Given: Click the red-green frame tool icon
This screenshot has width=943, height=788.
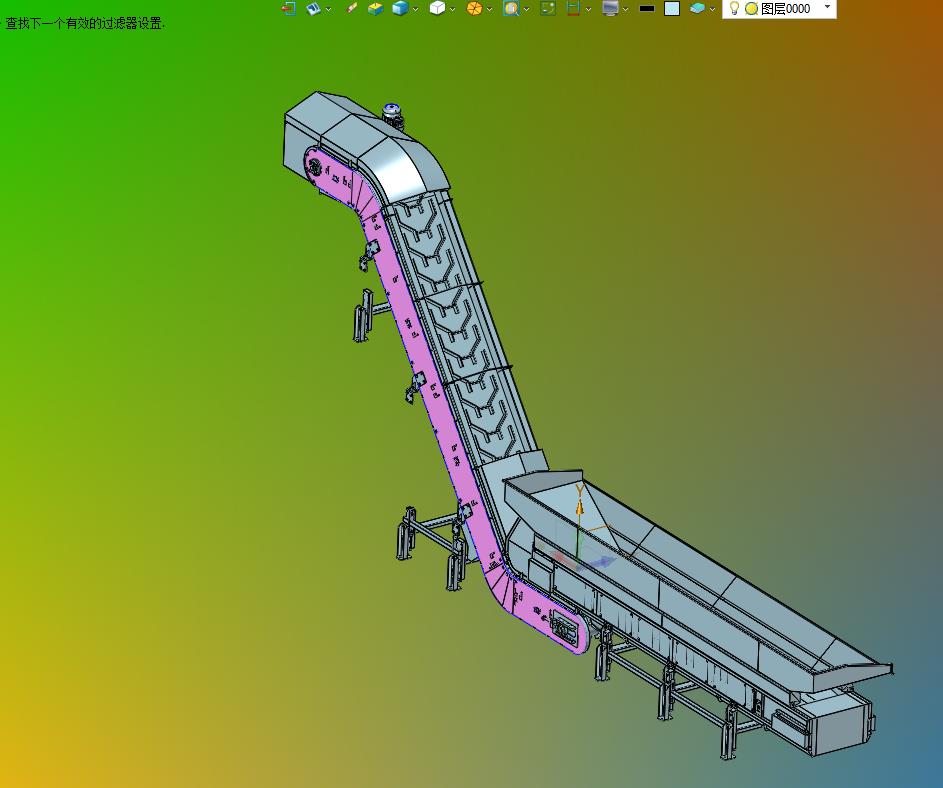Looking at the screenshot, I should 573,8.
